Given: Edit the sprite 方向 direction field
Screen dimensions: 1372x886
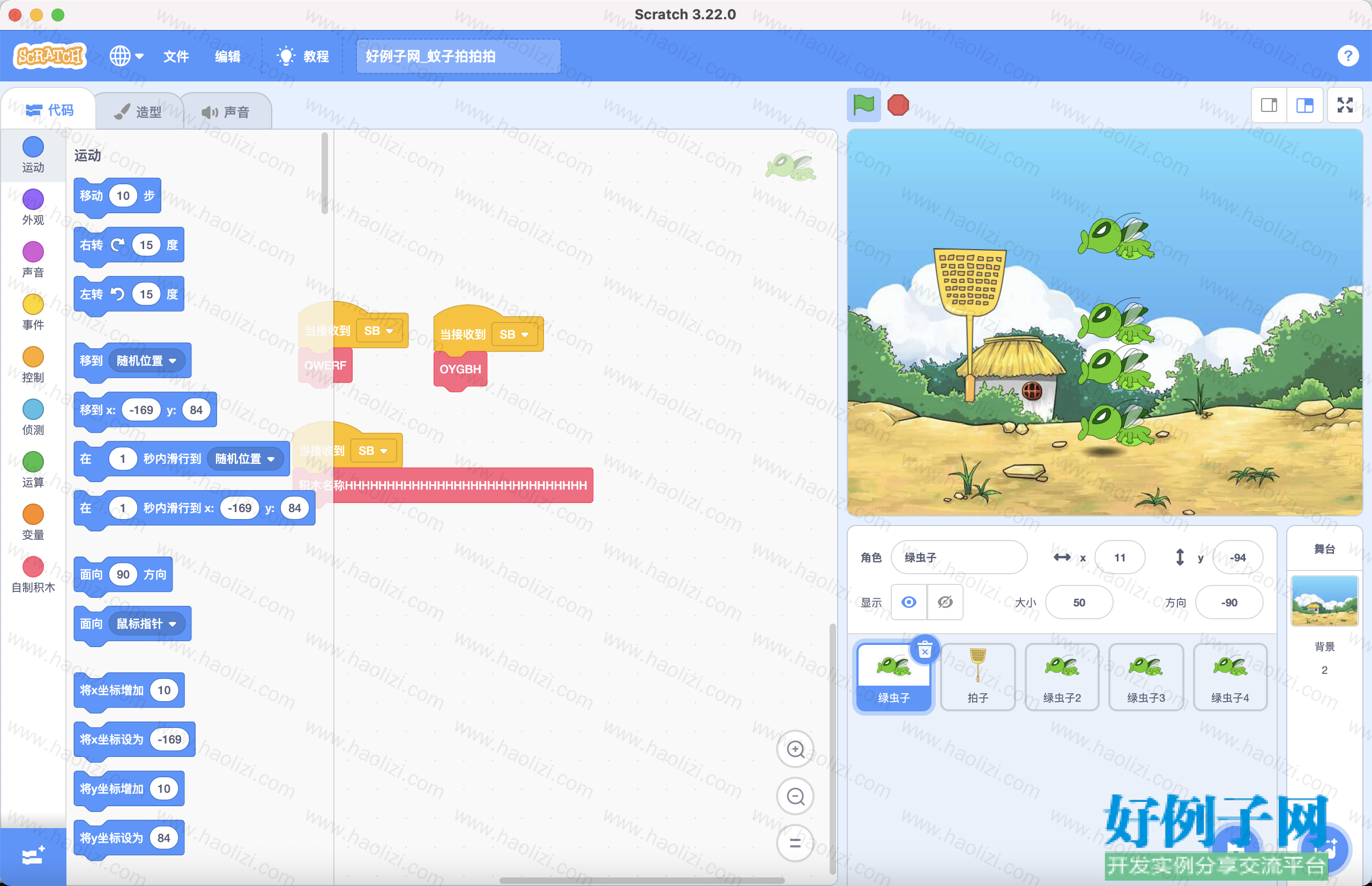Looking at the screenshot, I should coord(1229,603).
